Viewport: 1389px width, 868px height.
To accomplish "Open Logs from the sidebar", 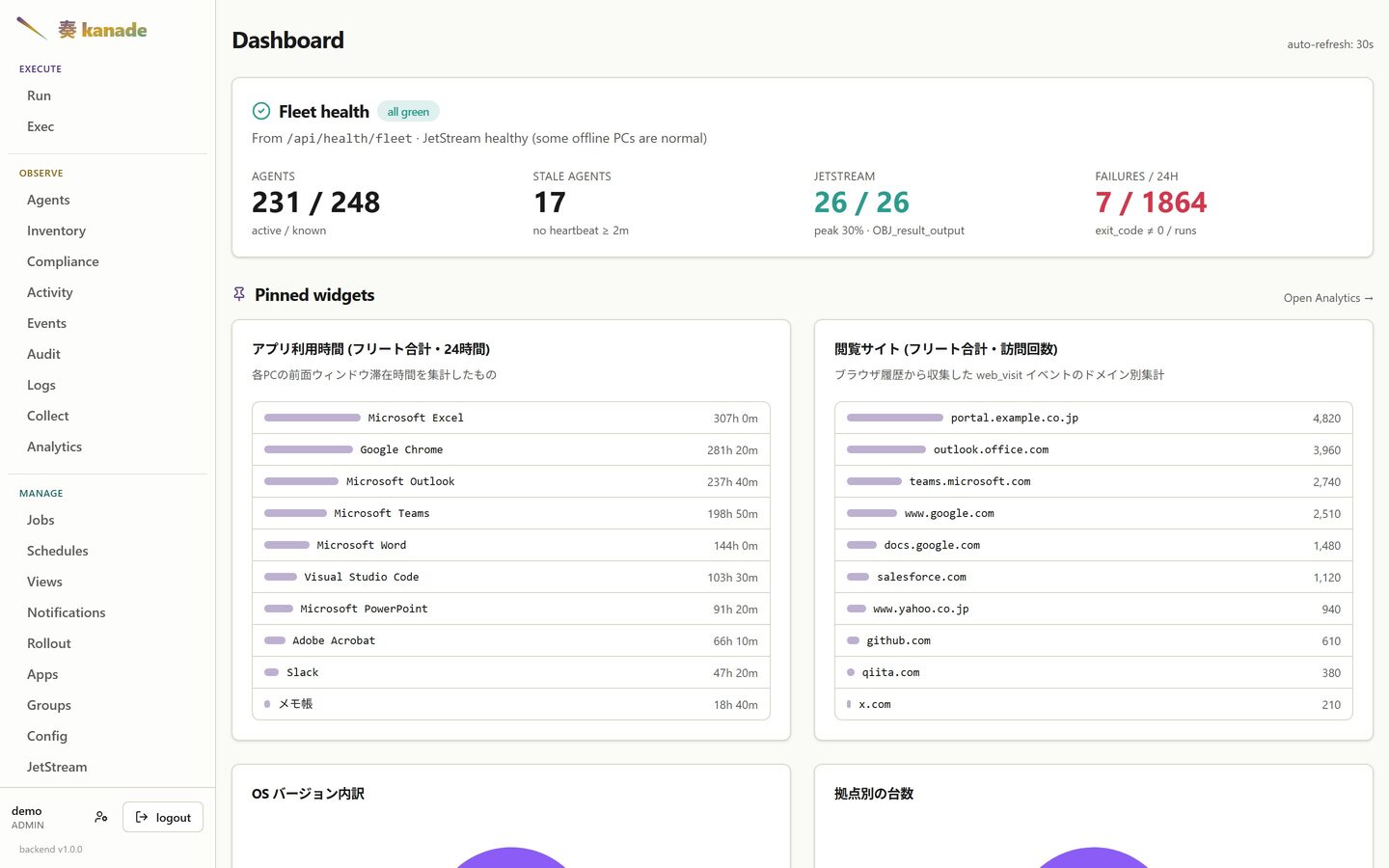I will point(107,385).
